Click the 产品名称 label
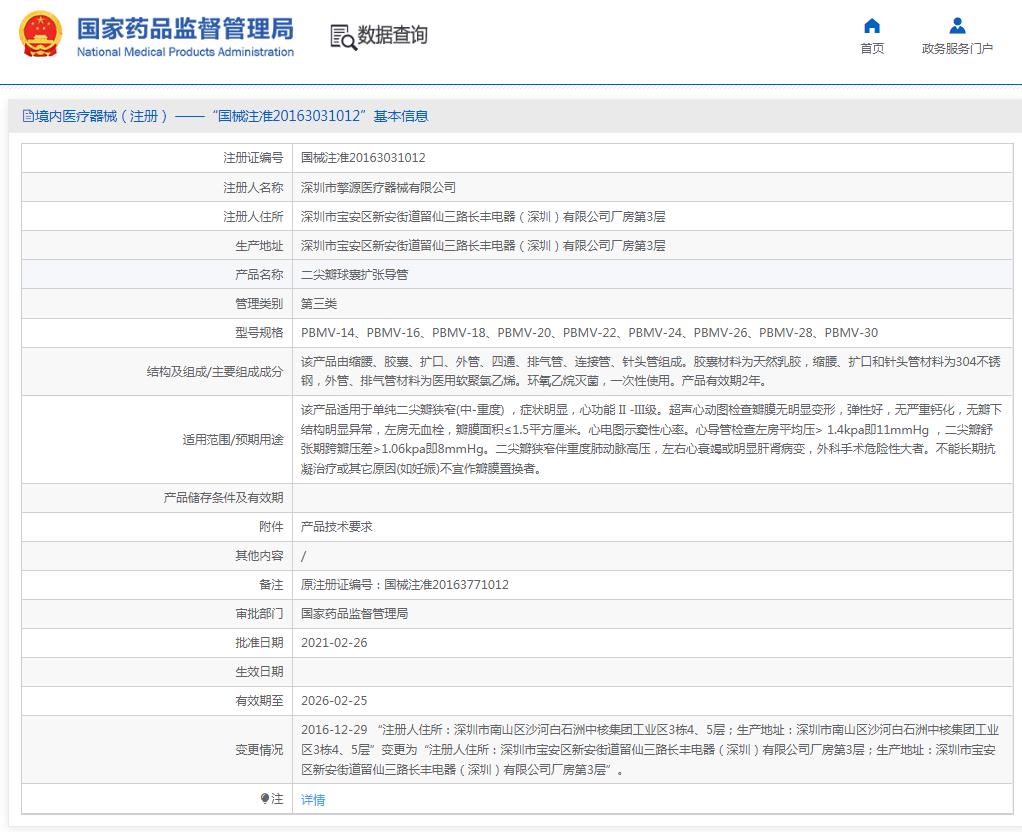Viewport: 1022px width, 832px height. (x=259, y=275)
